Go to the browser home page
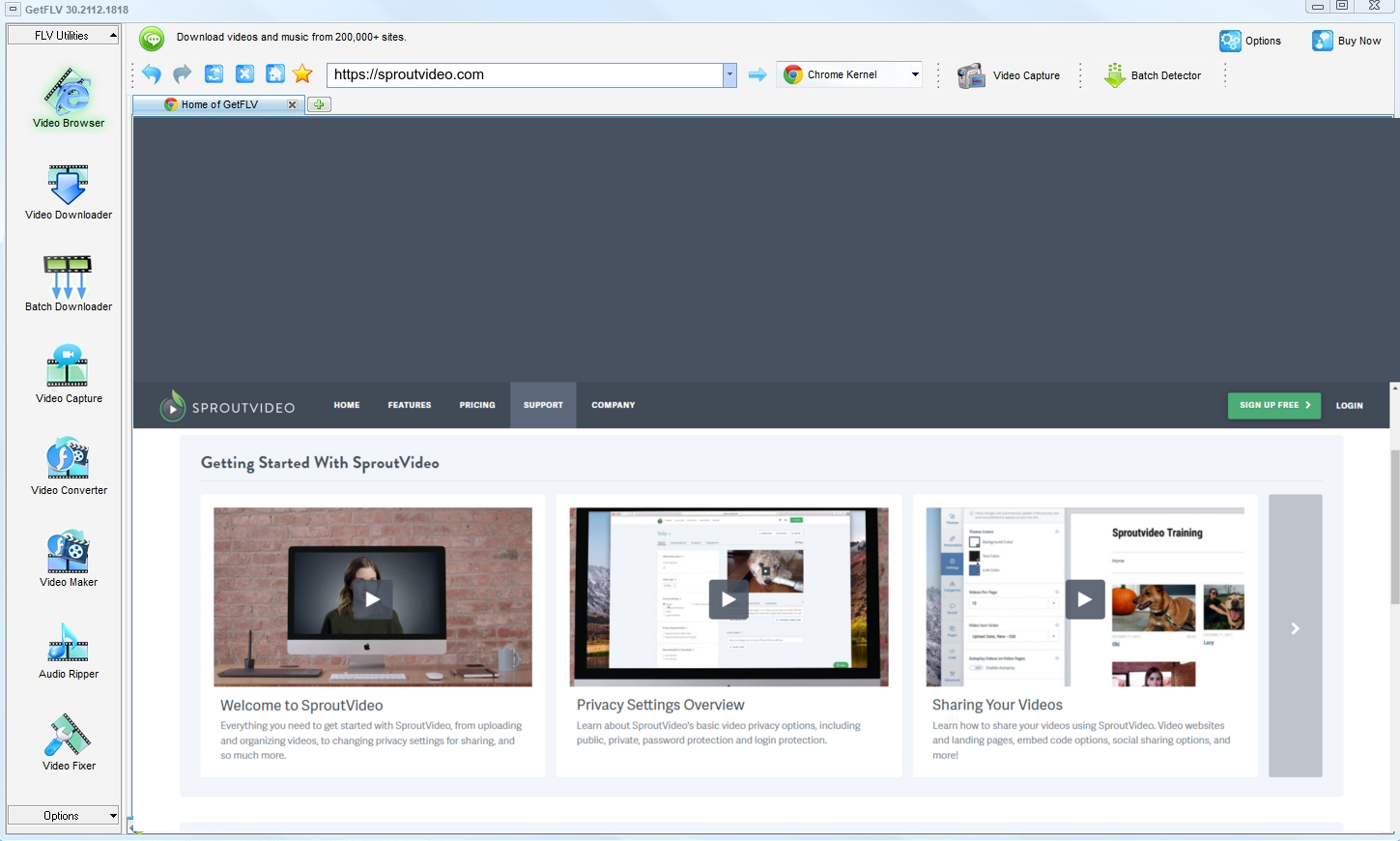 coord(275,74)
